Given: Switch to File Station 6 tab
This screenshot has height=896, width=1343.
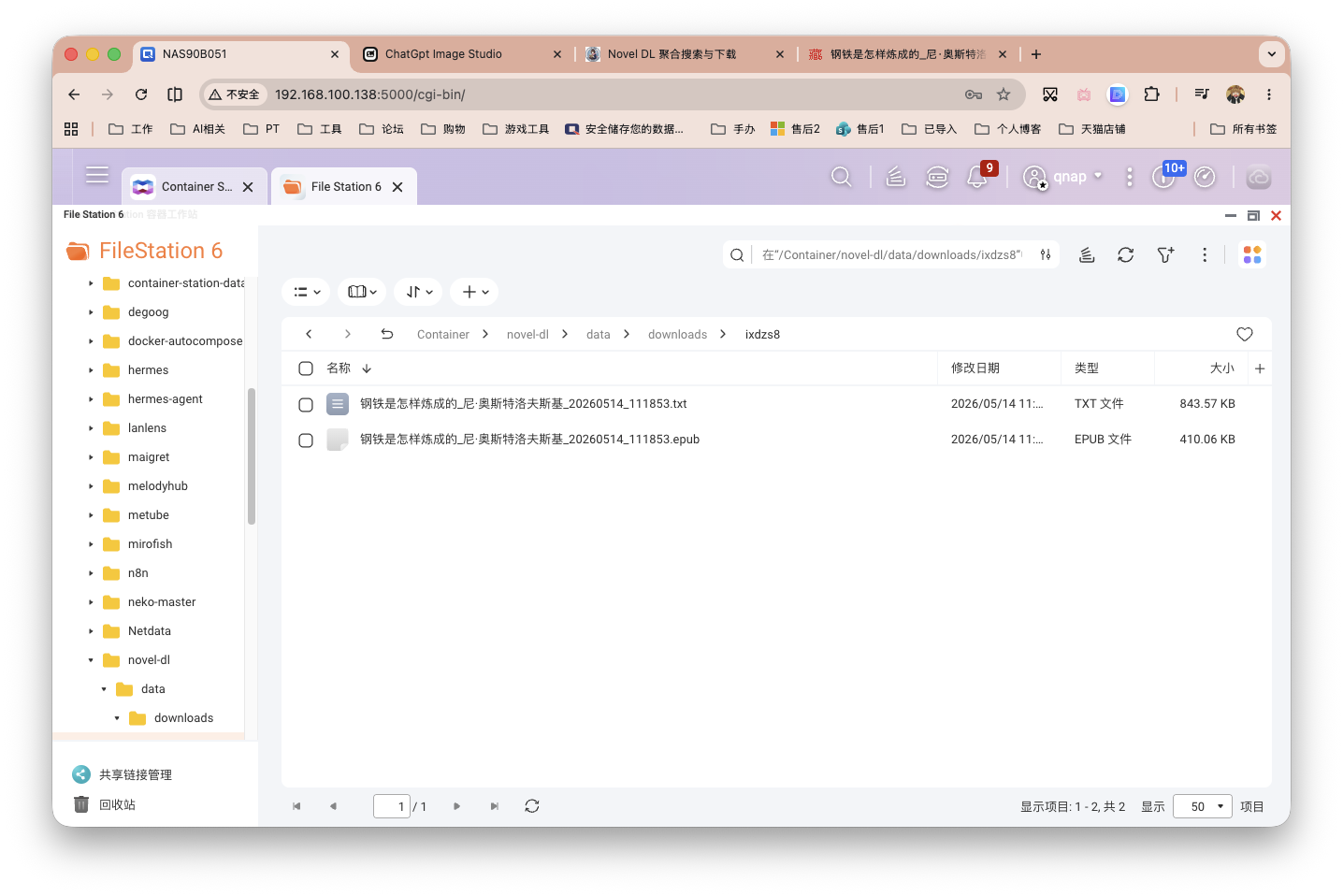Looking at the screenshot, I should pyautogui.click(x=344, y=187).
